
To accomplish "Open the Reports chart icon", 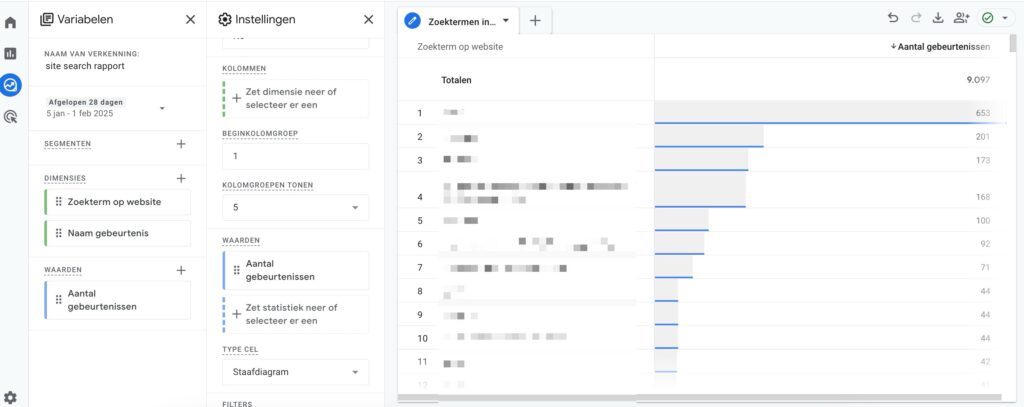I will [10, 54].
